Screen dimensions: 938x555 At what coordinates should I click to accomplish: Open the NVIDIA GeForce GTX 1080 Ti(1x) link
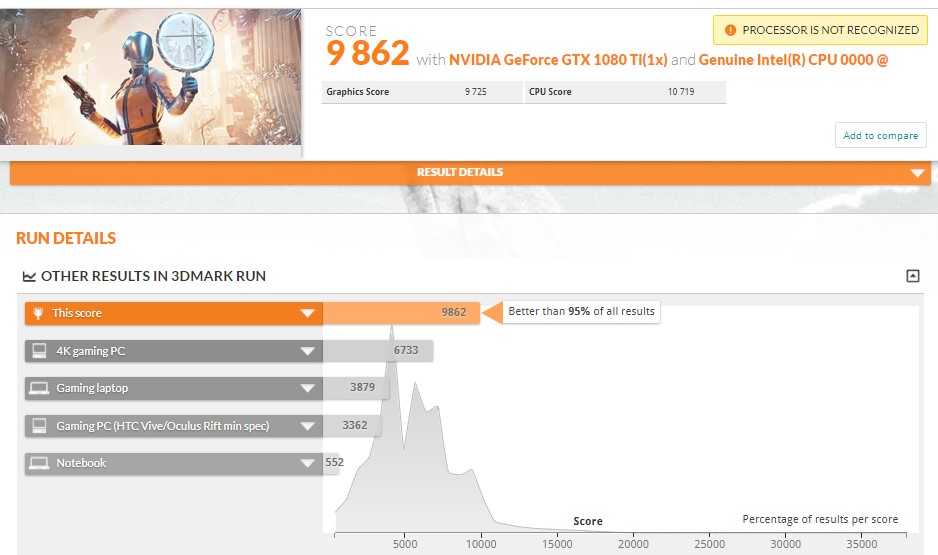(558, 60)
